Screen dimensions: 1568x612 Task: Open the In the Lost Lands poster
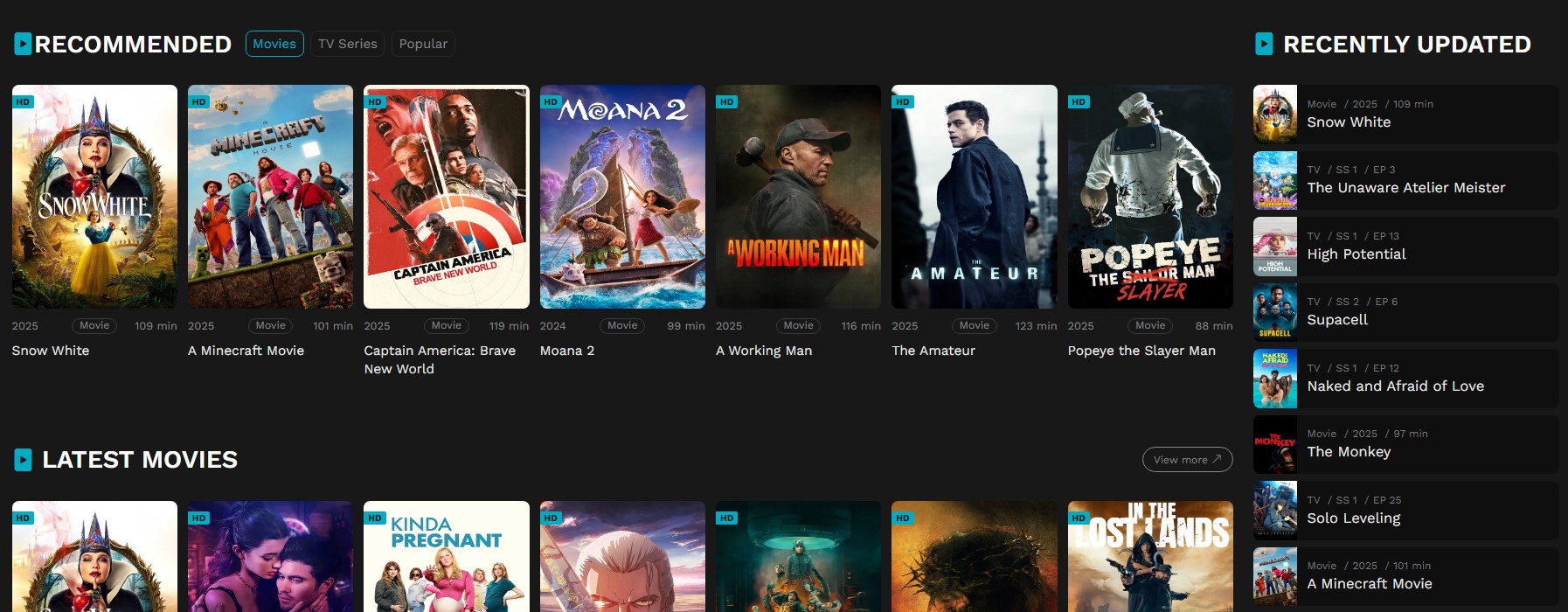[x=1150, y=556]
